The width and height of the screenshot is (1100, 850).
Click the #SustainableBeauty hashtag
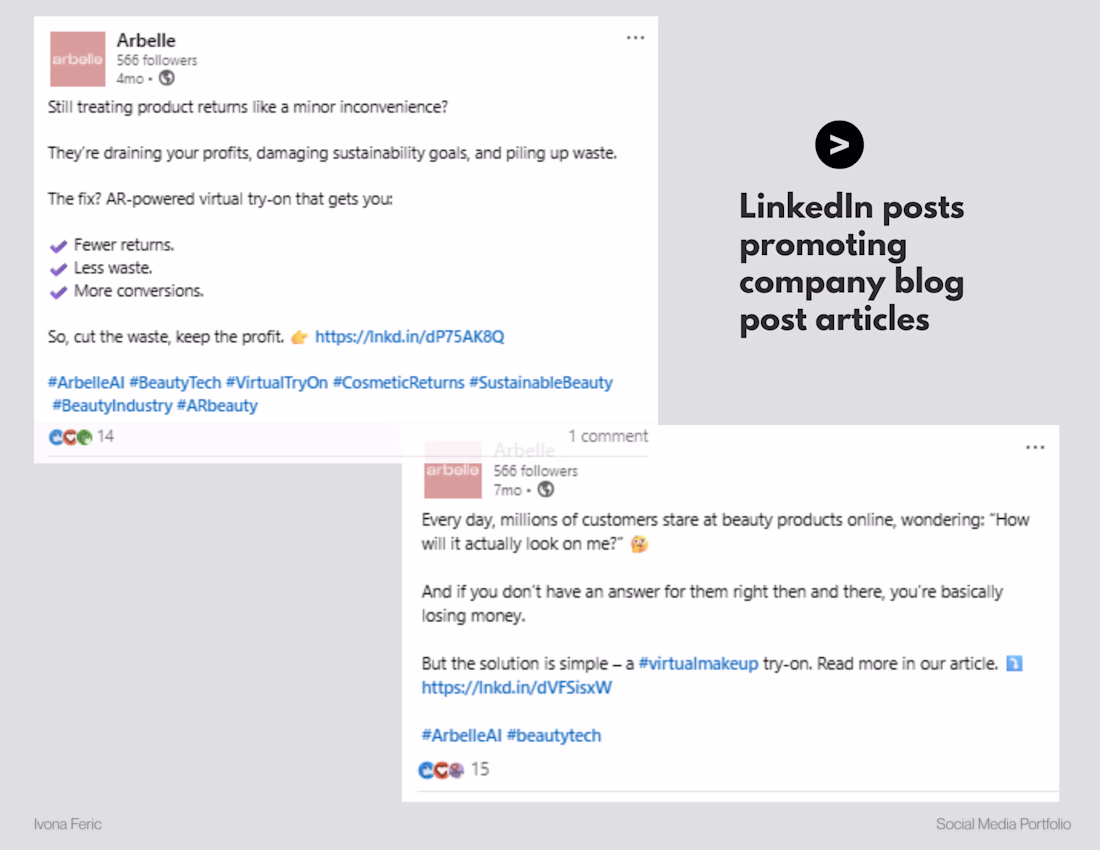coord(540,382)
